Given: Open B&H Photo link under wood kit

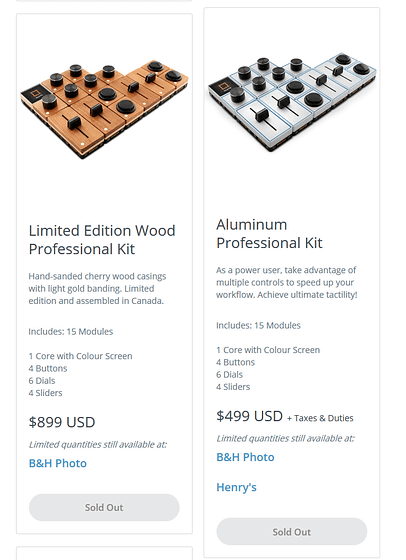Looking at the screenshot, I should point(58,463).
